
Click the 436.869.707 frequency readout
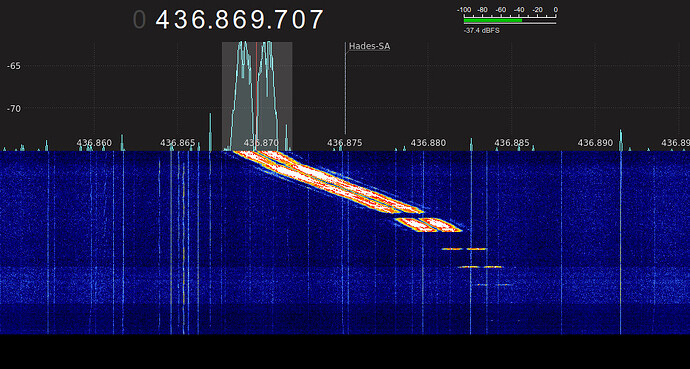(240, 20)
